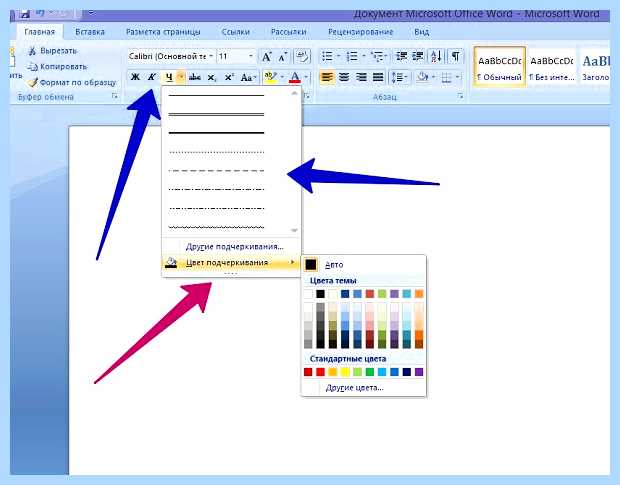
Task: Open font size combo box 11
Action: tap(236, 57)
